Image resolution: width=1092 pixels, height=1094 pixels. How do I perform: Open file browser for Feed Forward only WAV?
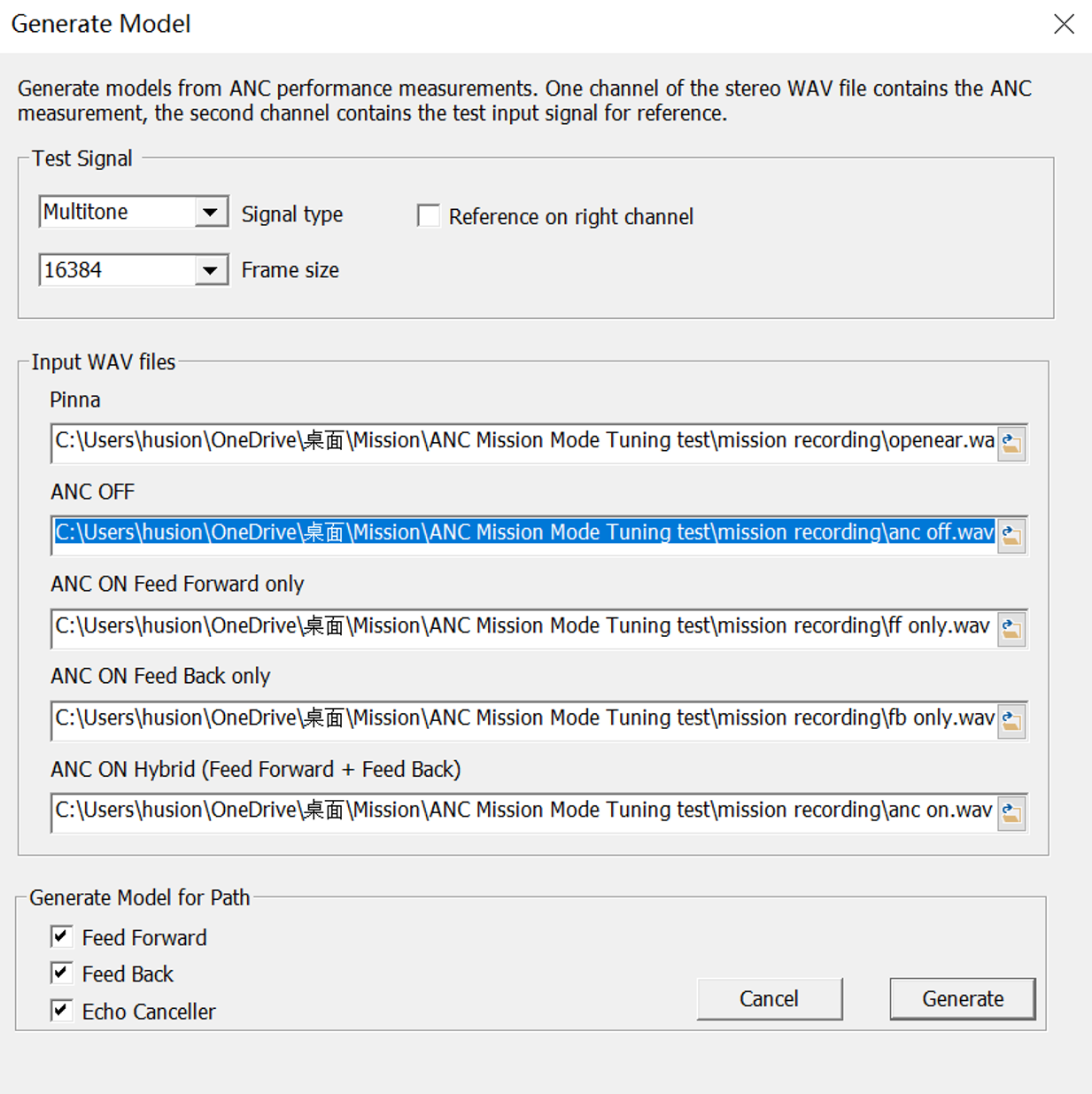[x=1011, y=629]
